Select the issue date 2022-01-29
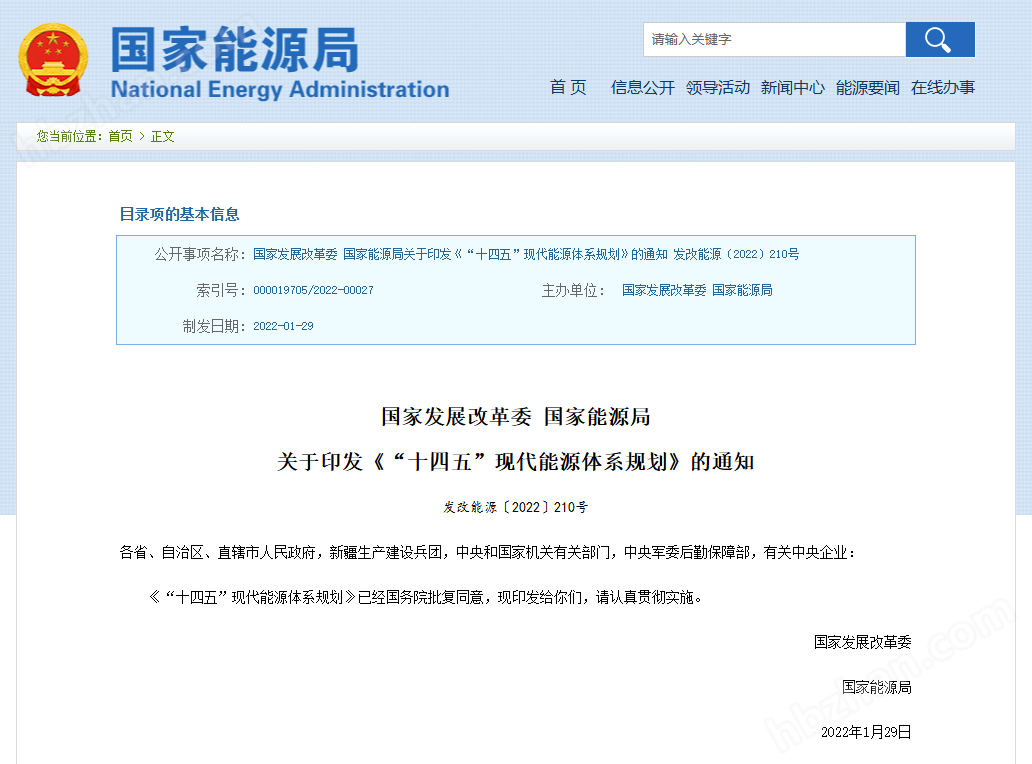Image resolution: width=1032 pixels, height=764 pixels. coord(283,326)
